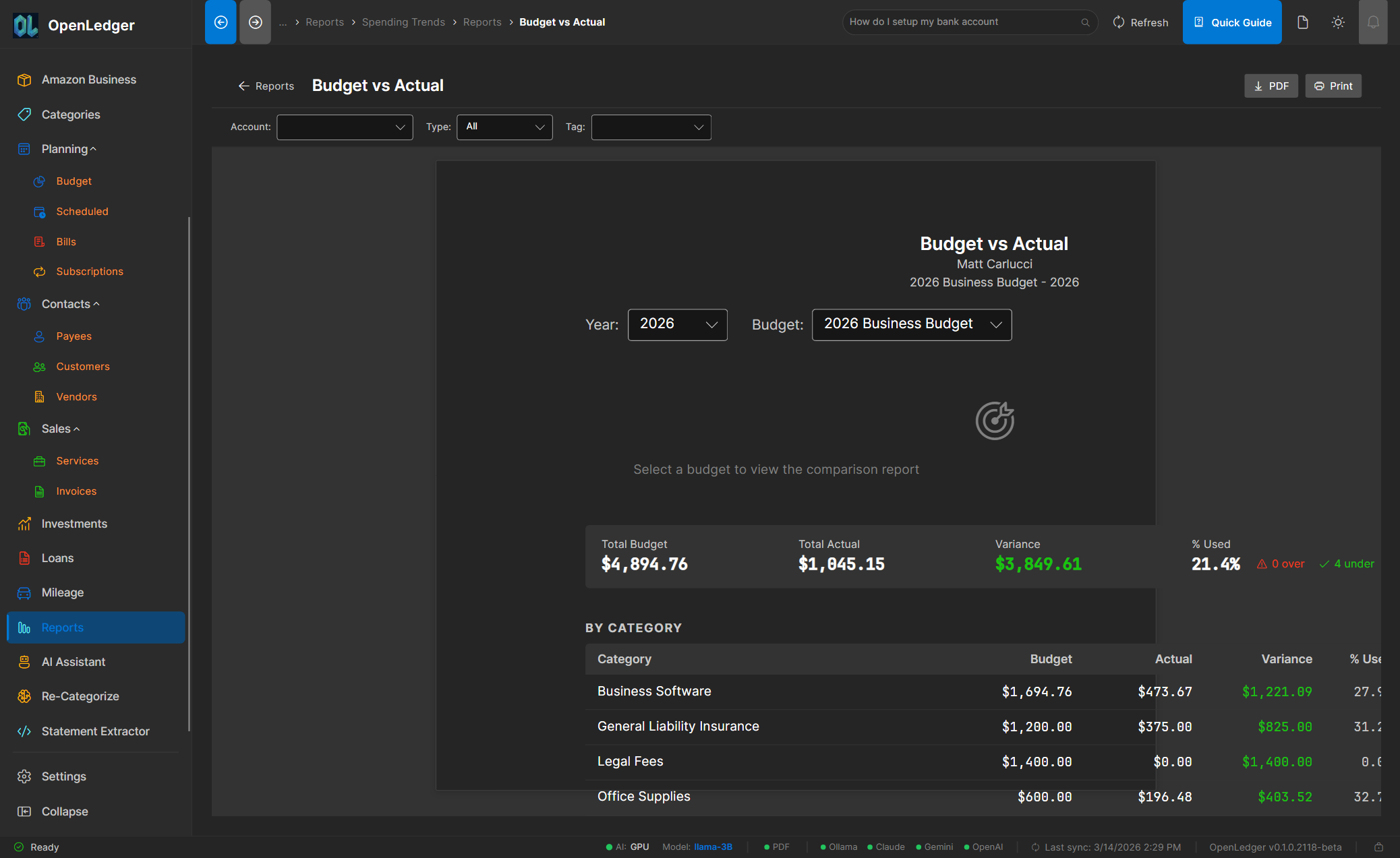Collapse the sidebar navigation

tap(64, 811)
